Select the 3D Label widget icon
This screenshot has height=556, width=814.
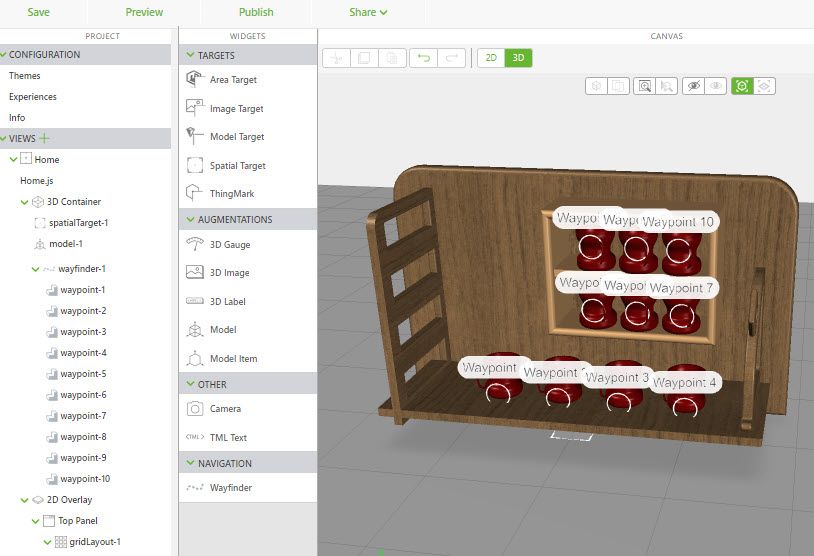(x=195, y=301)
